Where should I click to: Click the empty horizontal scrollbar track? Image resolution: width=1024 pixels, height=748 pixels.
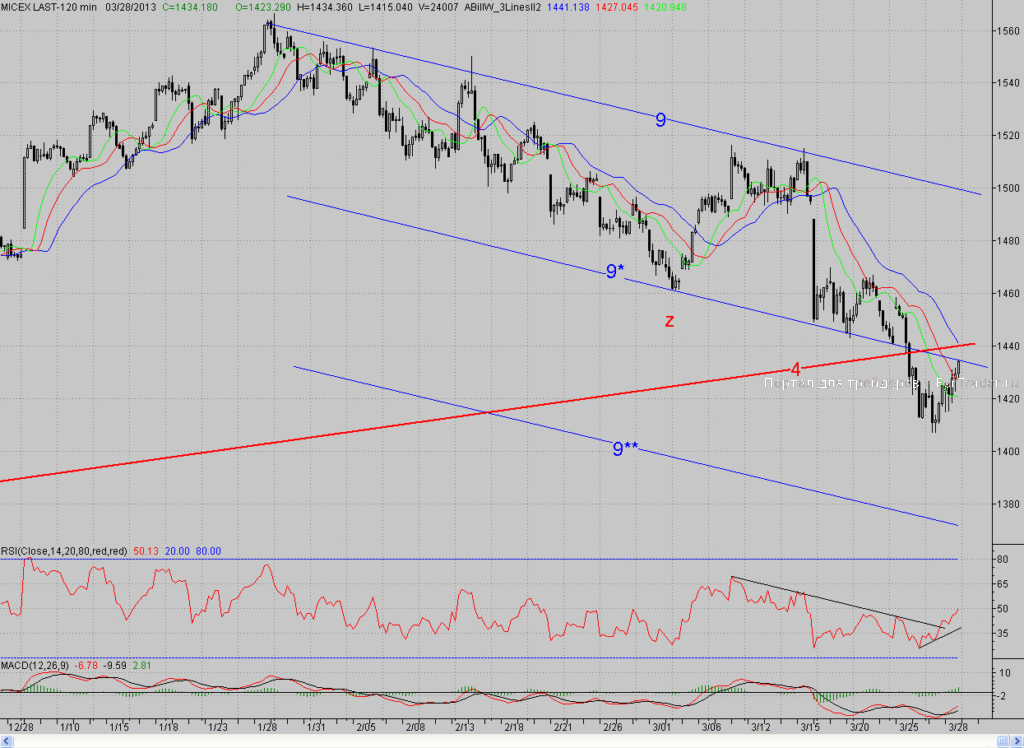pyautogui.click(x=503, y=741)
